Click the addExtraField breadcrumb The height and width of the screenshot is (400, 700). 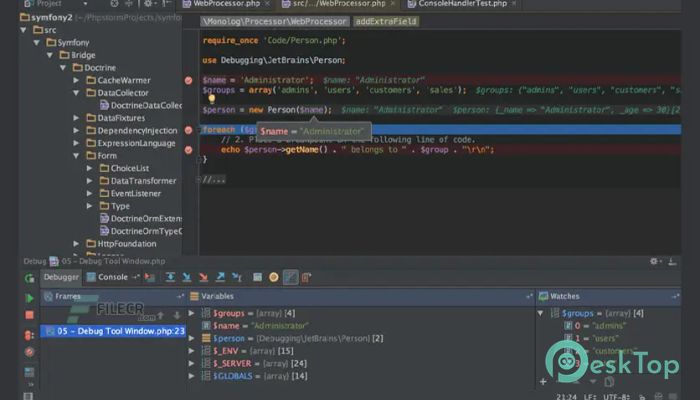coord(386,21)
